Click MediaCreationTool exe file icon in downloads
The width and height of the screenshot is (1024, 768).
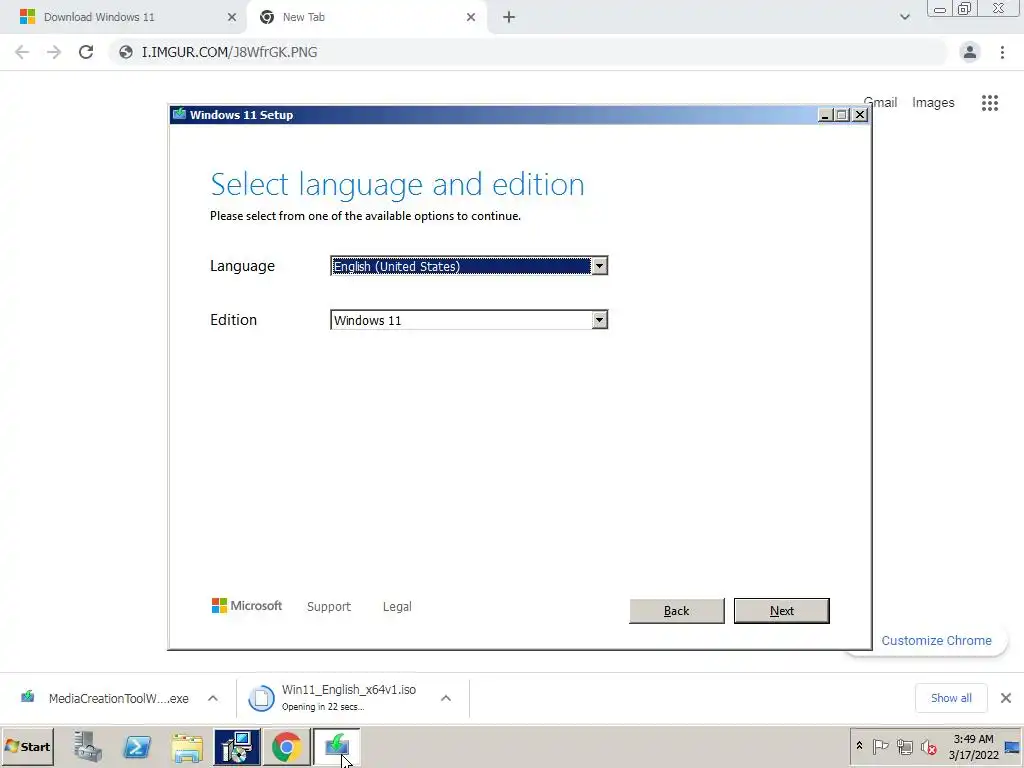[27, 697]
